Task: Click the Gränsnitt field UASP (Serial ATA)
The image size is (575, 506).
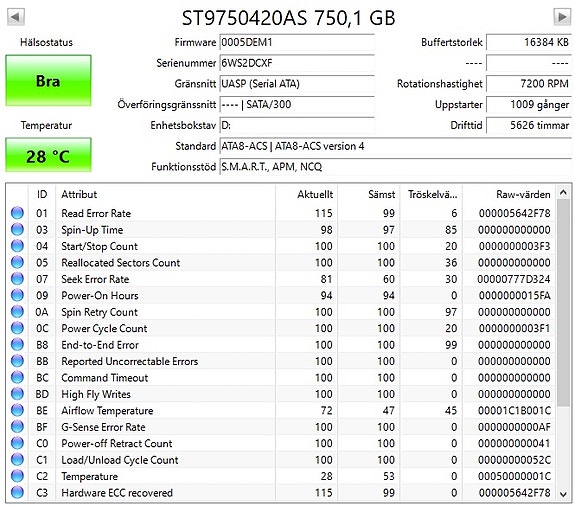Action: (x=297, y=84)
